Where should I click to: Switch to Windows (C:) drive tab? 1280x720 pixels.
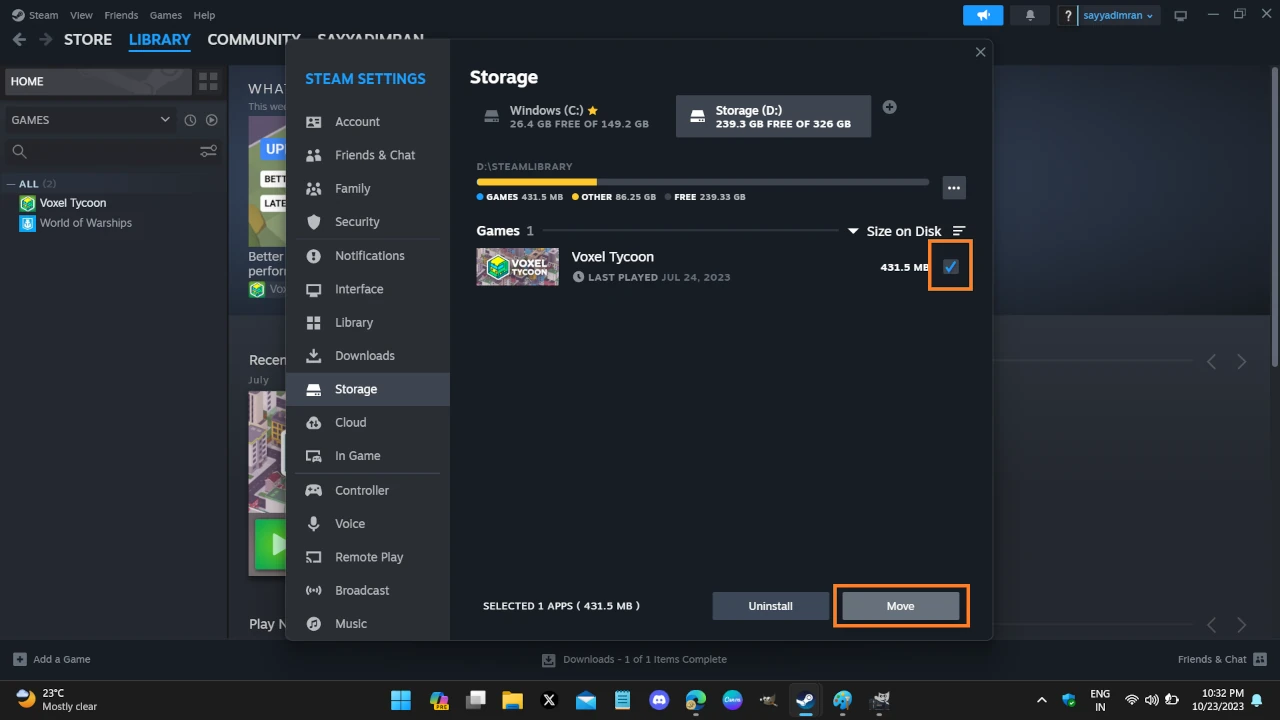point(566,117)
